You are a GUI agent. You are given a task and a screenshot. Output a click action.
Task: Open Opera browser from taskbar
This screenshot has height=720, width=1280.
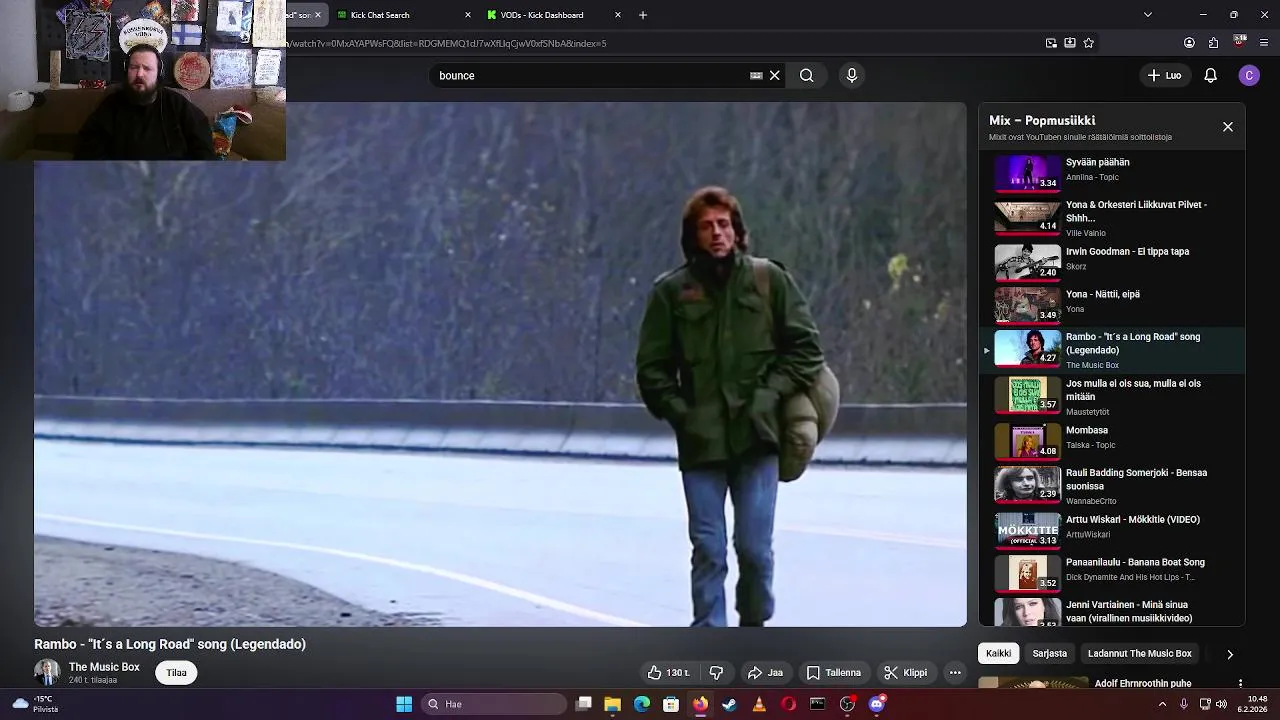click(x=789, y=704)
